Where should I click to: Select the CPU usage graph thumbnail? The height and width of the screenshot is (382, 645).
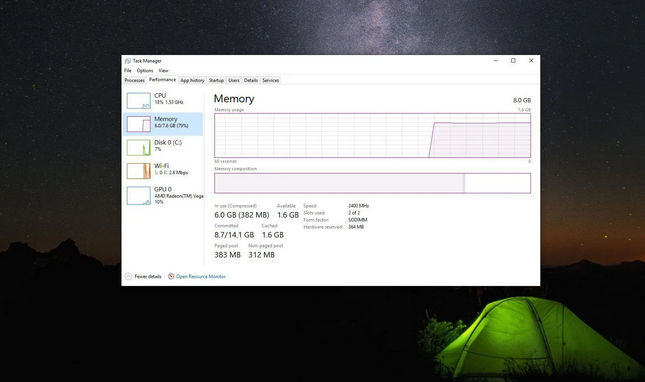(139, 101)
